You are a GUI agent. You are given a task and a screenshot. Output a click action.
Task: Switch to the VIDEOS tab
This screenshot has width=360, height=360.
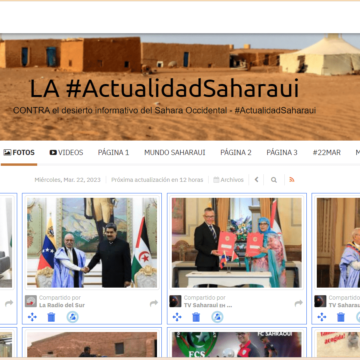66,153
